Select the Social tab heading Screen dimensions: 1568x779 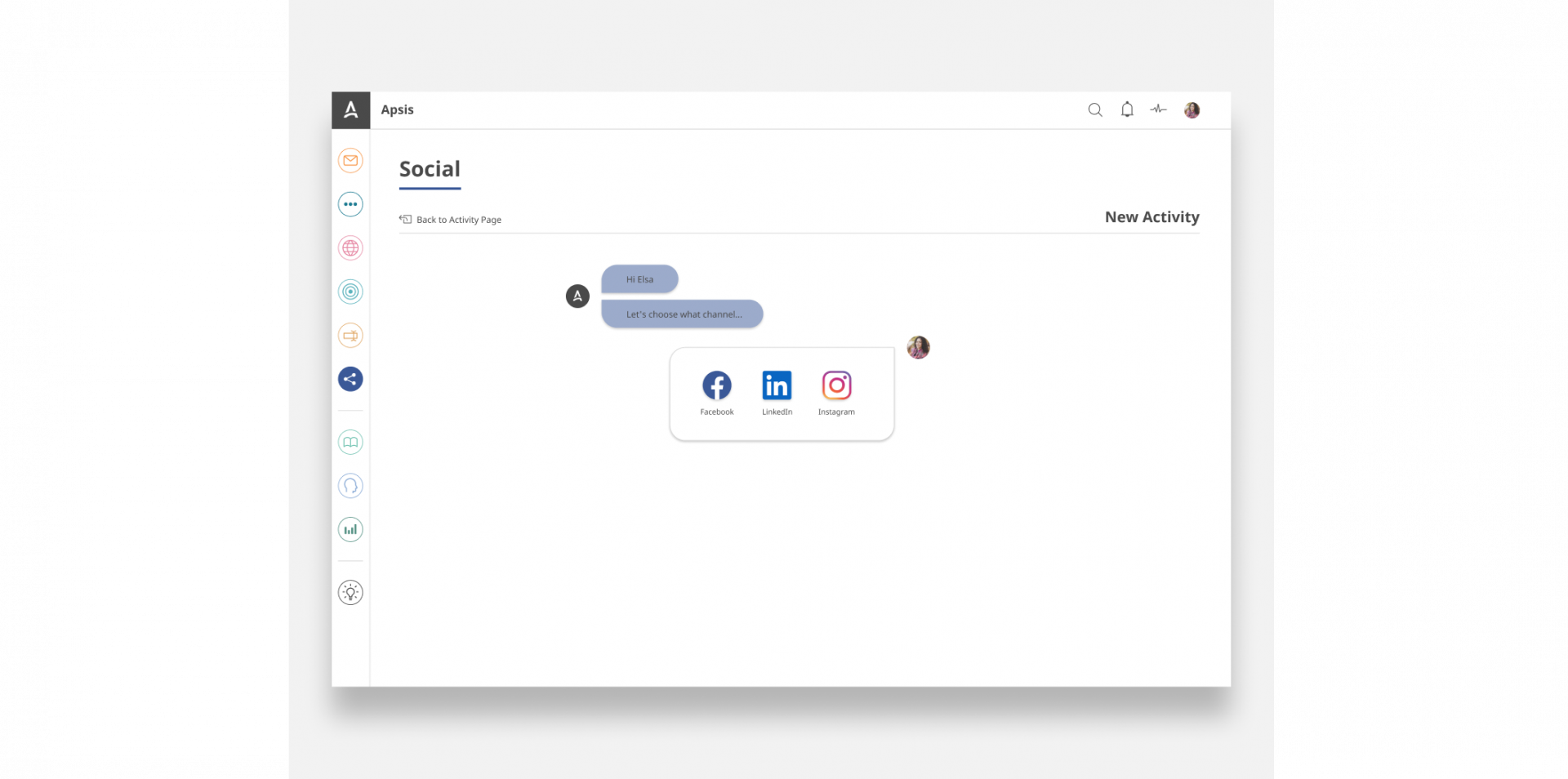point(430,170)
